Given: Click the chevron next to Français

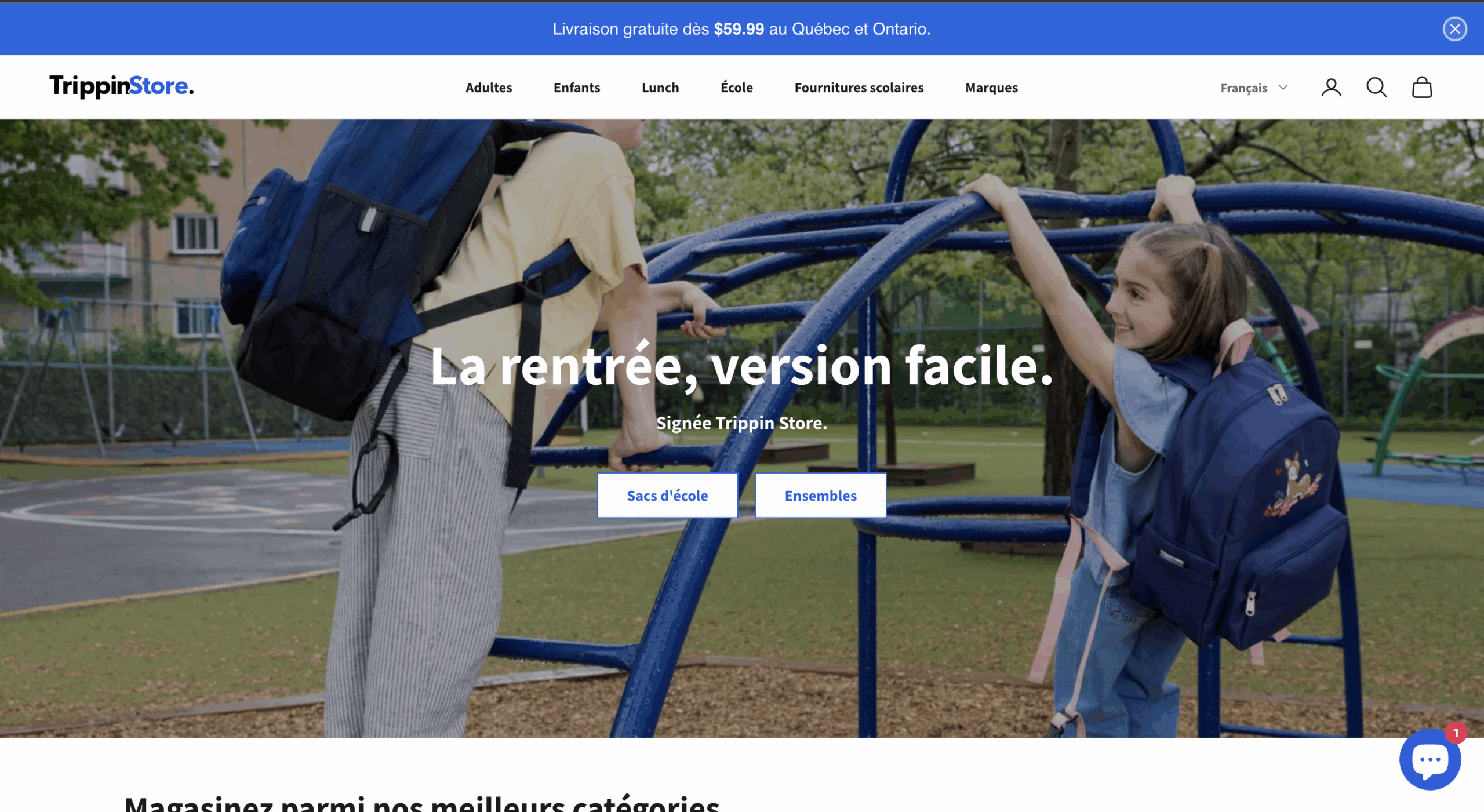Looking at the screenshot, I should coord(1283,87).
